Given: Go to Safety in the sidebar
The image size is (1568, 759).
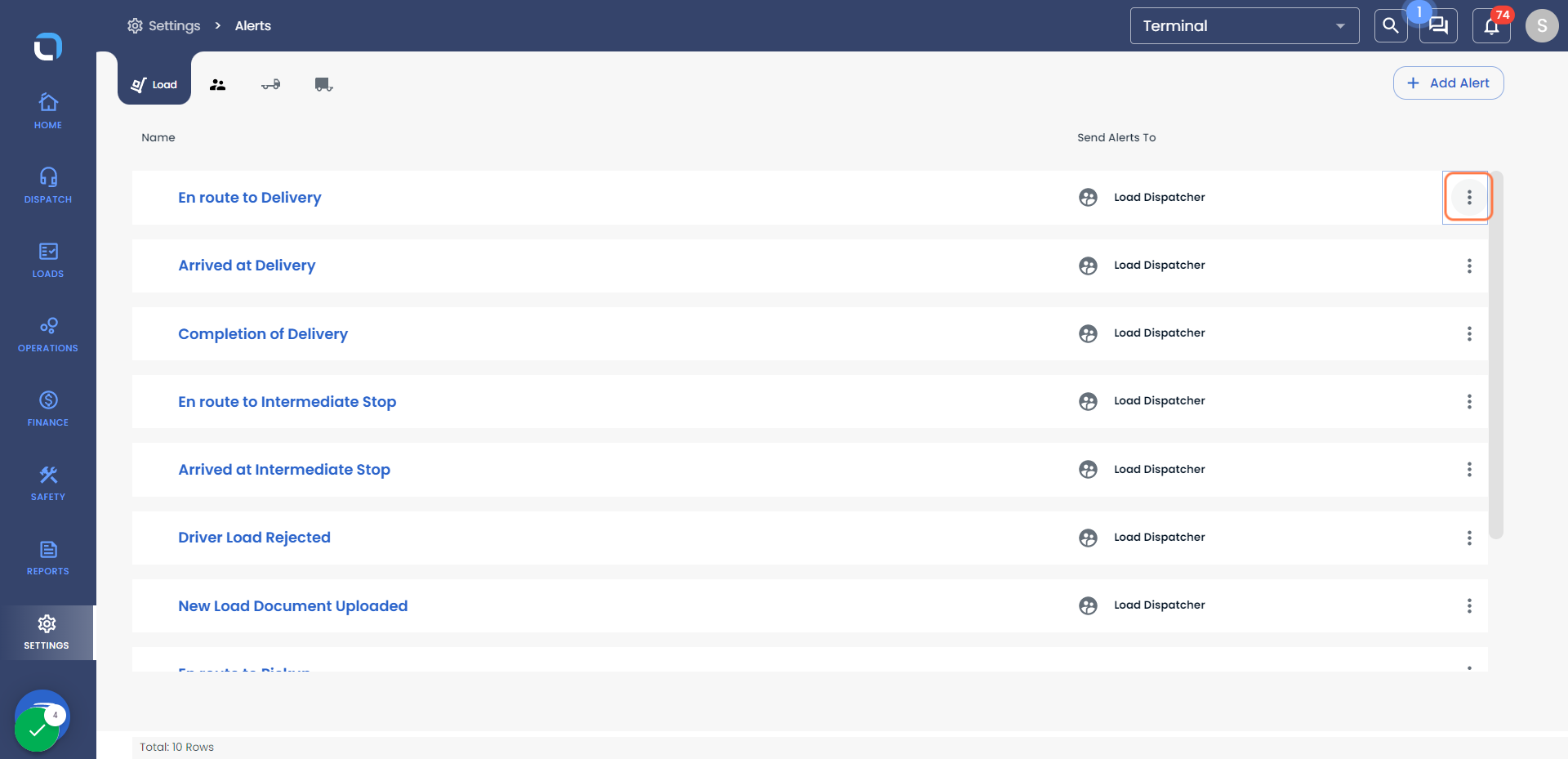Looking at the screenshot, I should (48, 483).
